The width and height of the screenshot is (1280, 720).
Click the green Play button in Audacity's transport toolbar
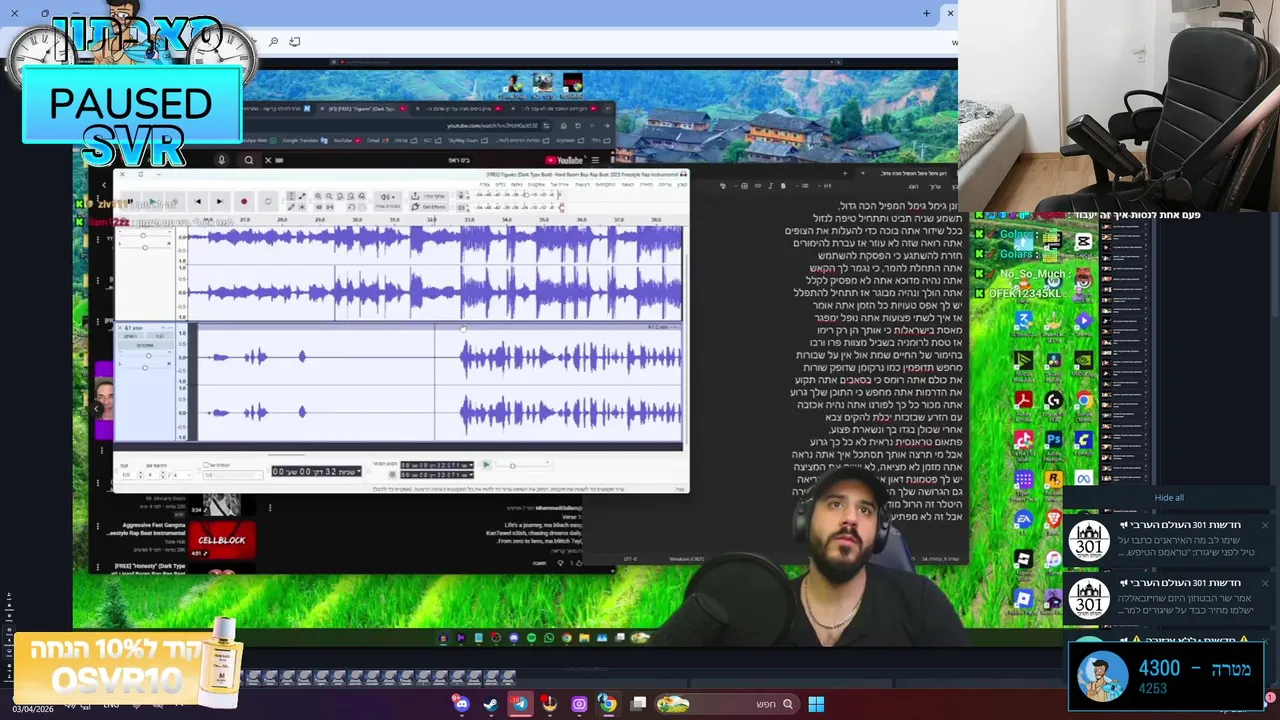(153, 201)
